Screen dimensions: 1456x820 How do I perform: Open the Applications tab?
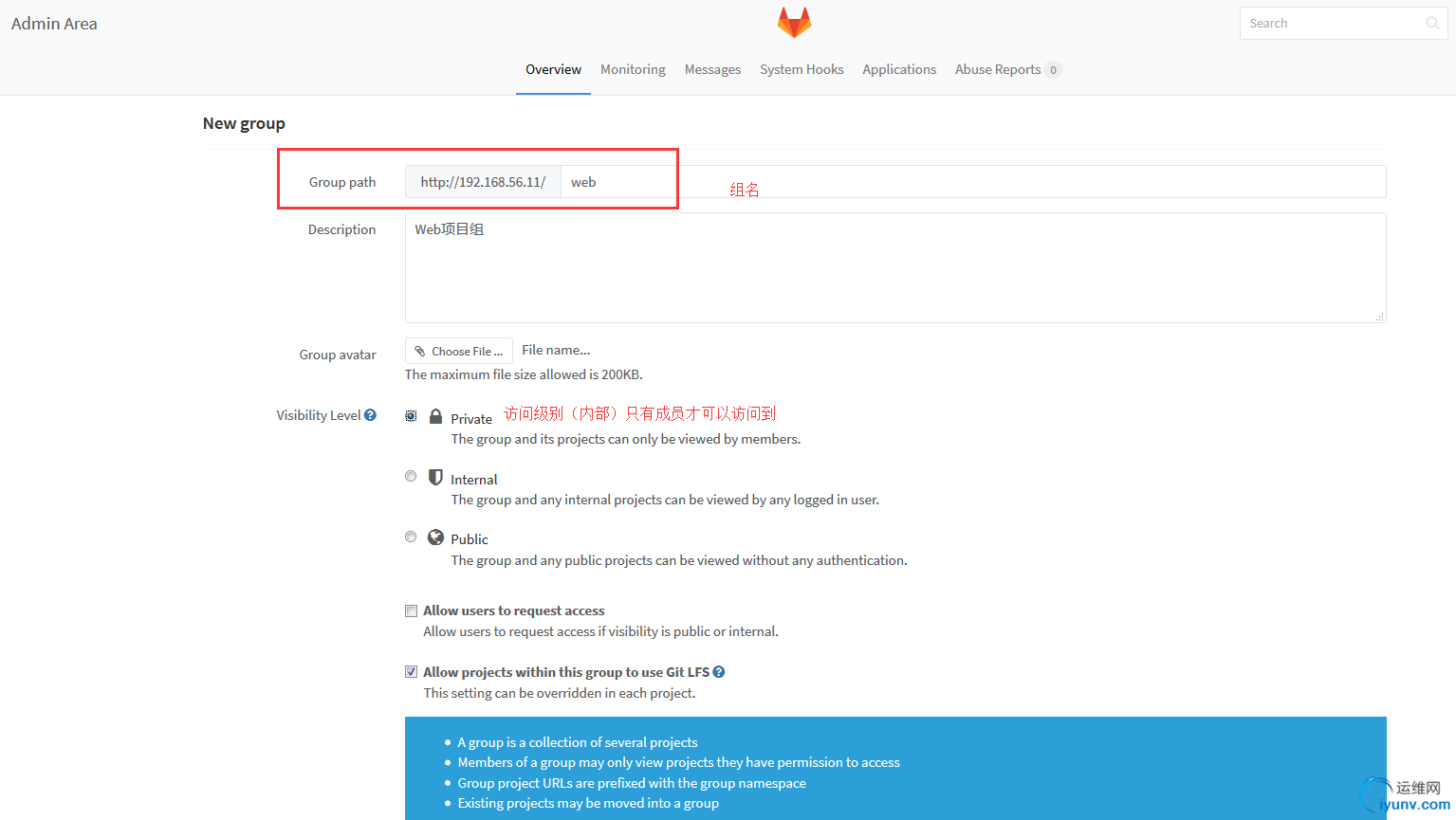tap(899, 69)
